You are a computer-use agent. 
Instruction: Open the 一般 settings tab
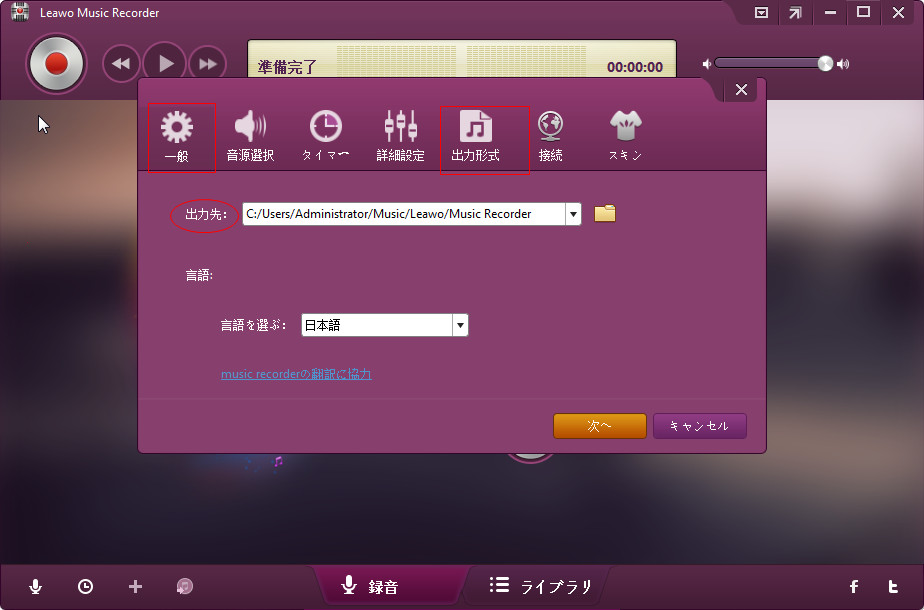tap(176, 137)
